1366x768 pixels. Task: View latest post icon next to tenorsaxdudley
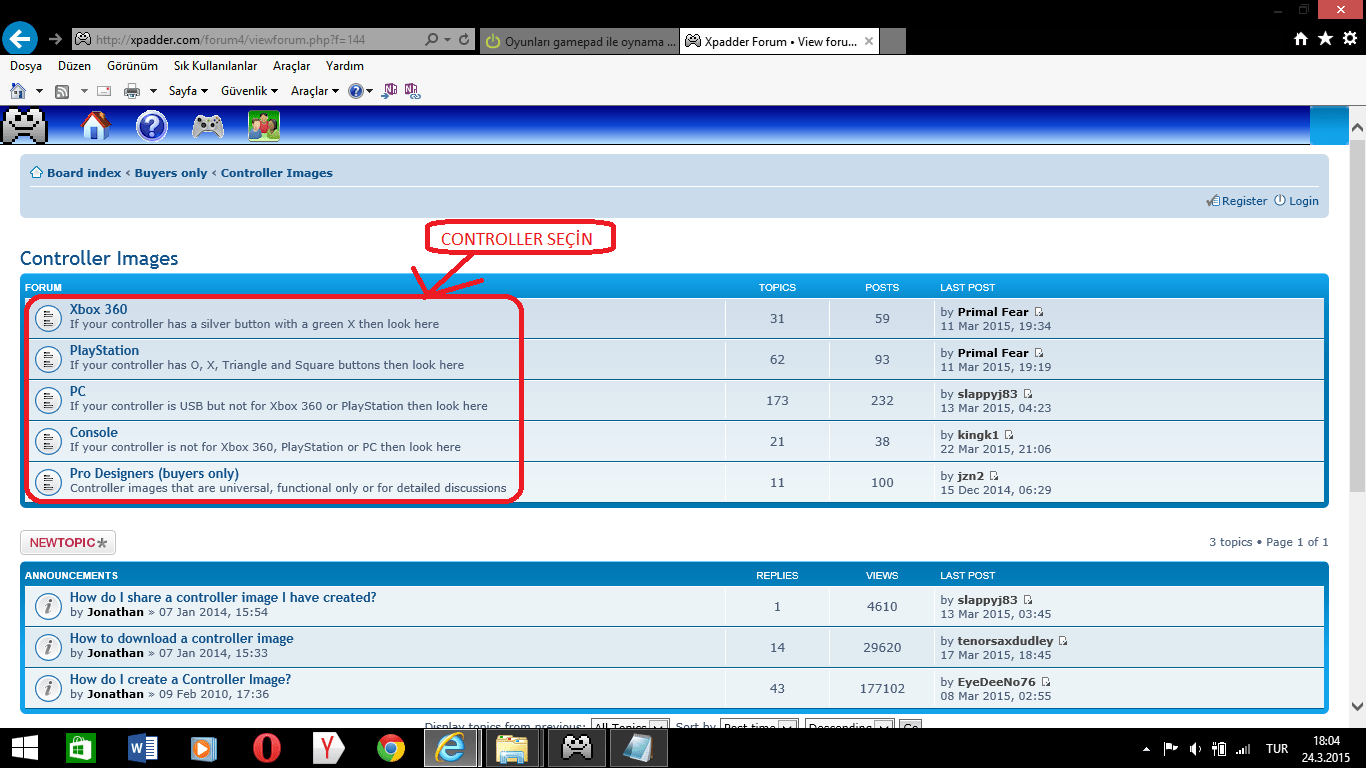click(x=1063, y=641)
